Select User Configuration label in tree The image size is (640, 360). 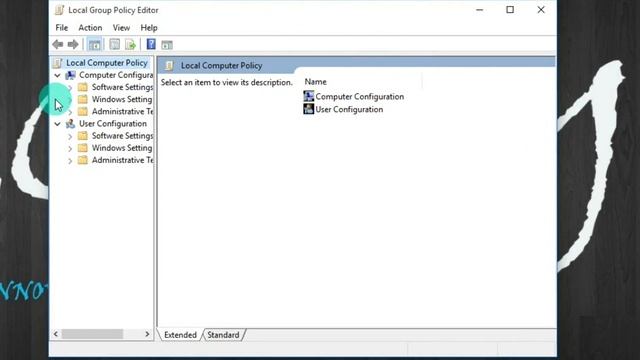point(113,124)
